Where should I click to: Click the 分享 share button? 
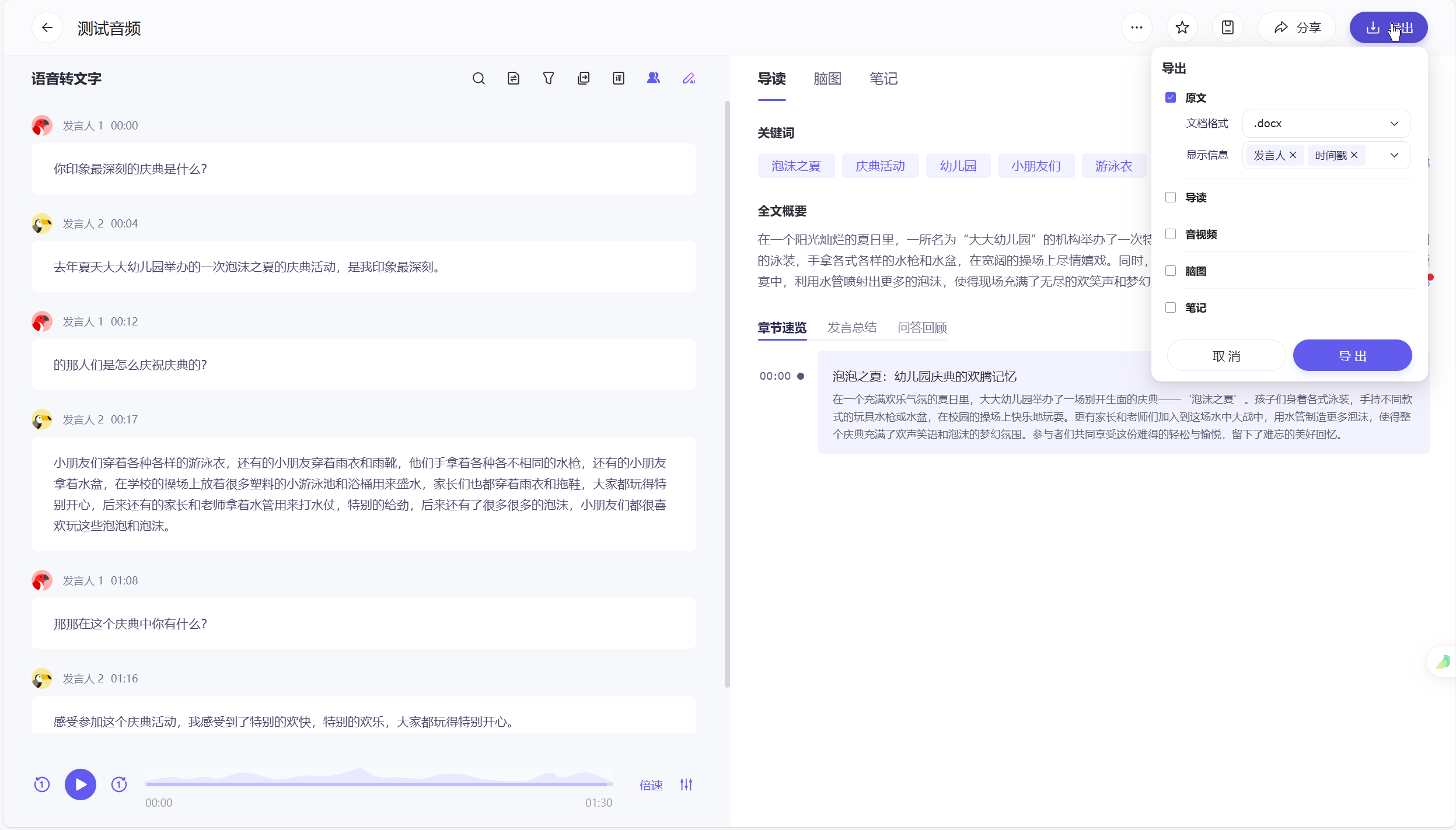1297,27
